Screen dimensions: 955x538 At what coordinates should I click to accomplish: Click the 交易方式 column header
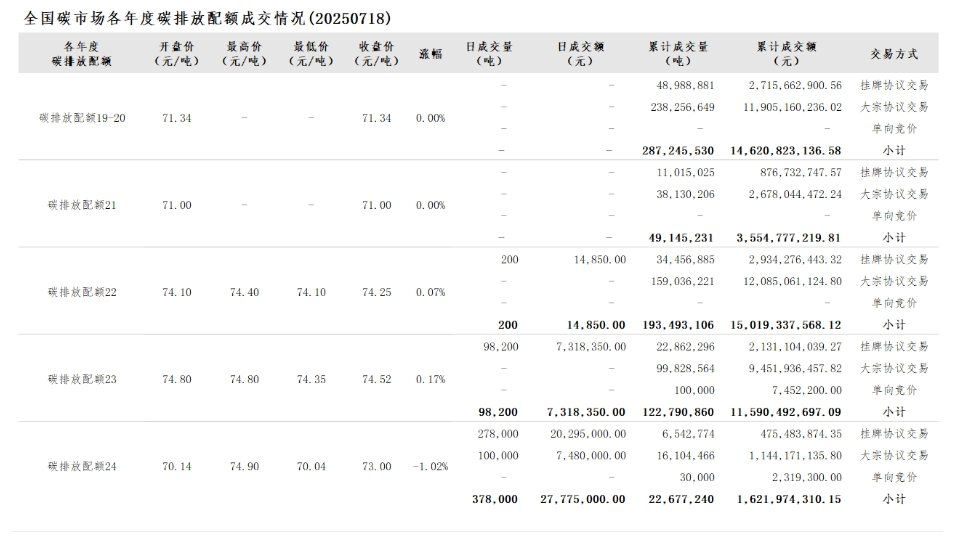click(x=894, y=54)
